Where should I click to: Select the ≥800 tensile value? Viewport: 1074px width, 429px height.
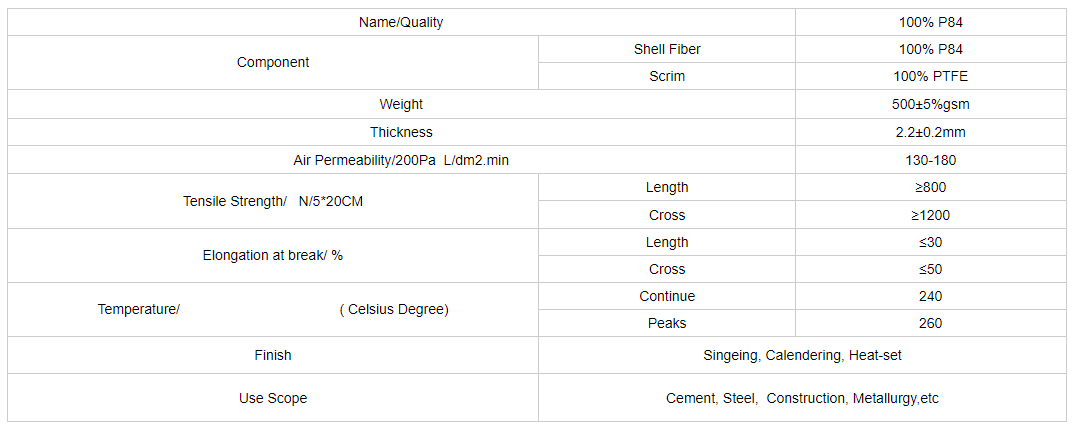click(930, 187)
